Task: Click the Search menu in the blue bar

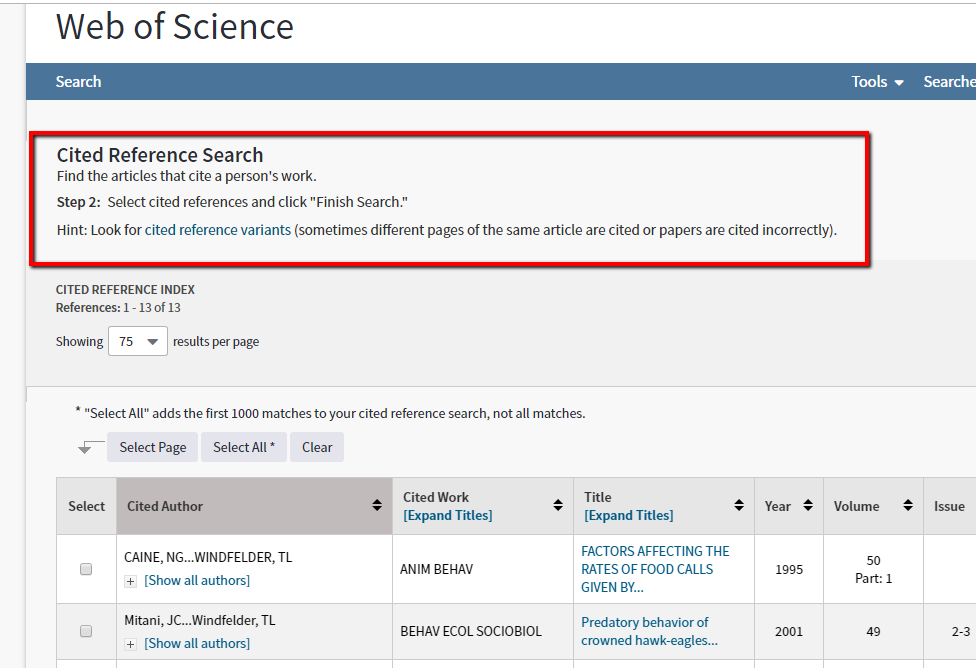Action: point(78,82)
